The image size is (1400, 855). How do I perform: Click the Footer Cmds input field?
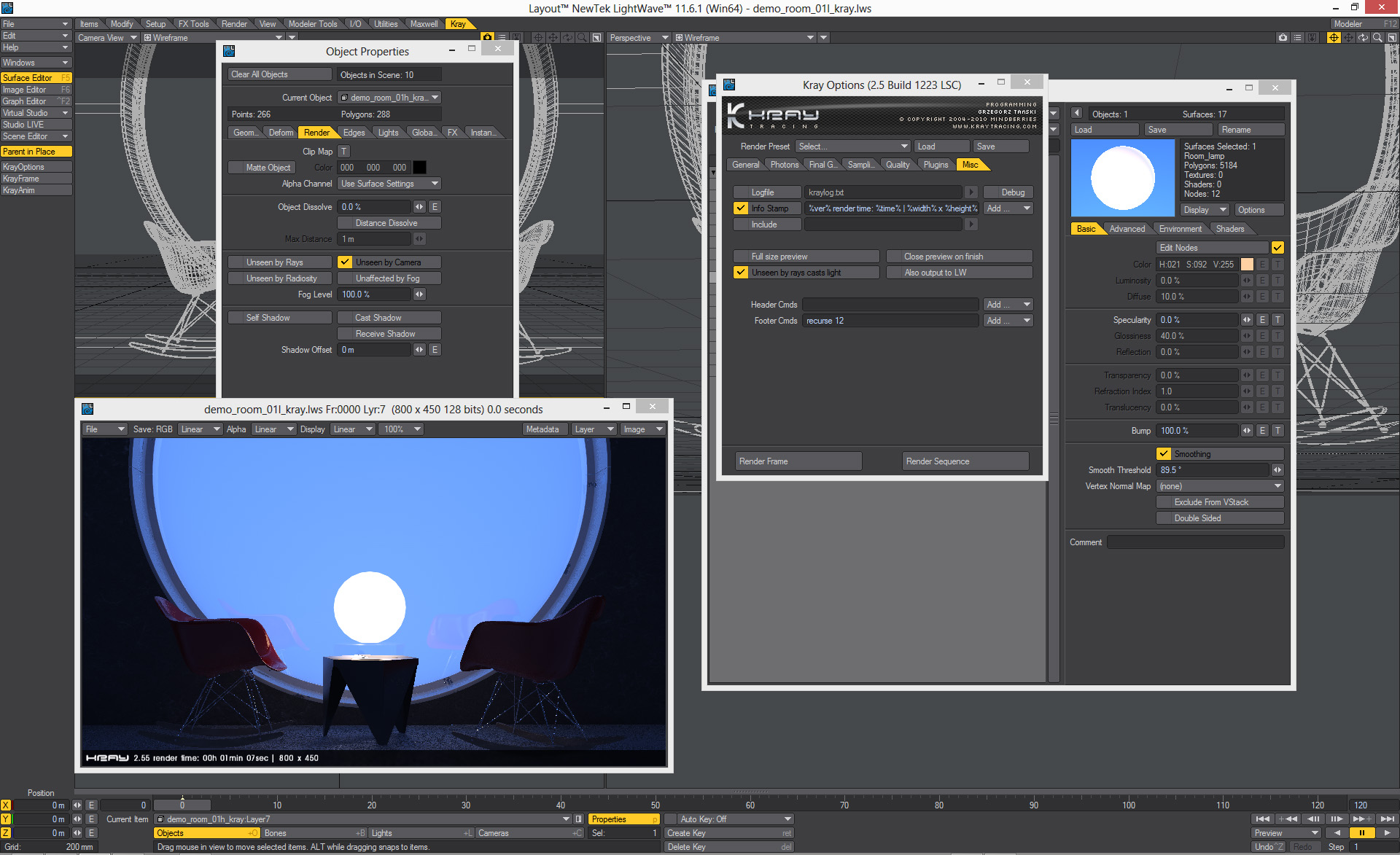tap(890, 321)
